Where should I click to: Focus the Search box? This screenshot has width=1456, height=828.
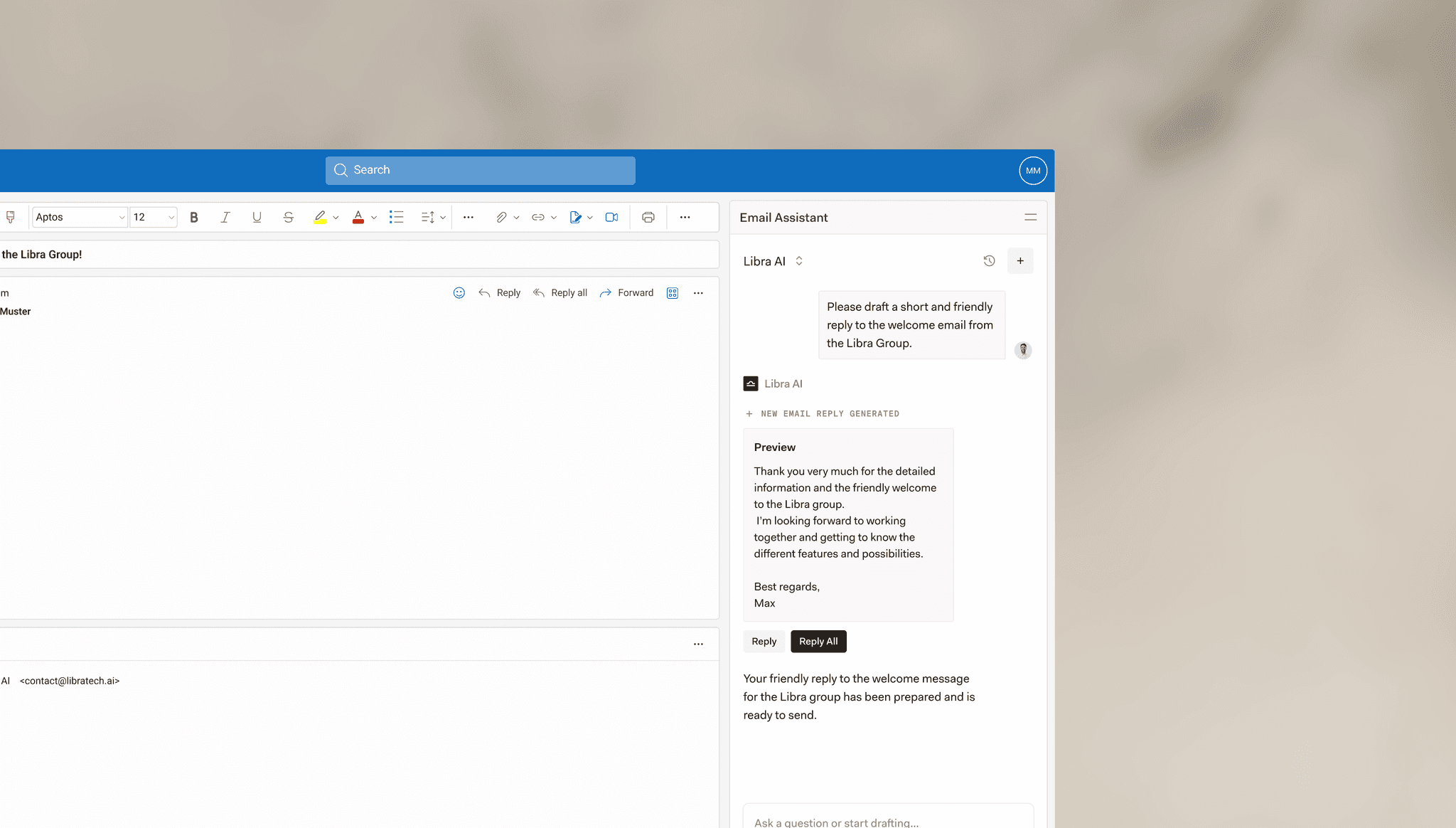click(x=481, y=171)
